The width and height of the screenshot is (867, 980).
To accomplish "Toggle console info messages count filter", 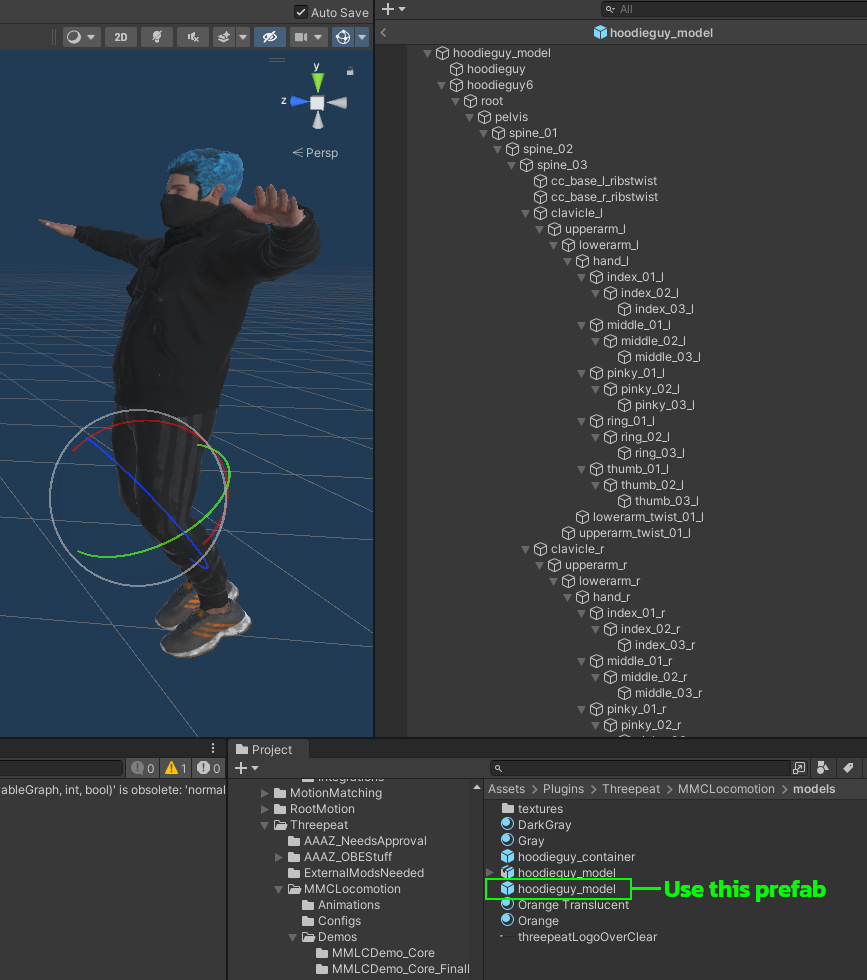I will [x=143, y=768].
